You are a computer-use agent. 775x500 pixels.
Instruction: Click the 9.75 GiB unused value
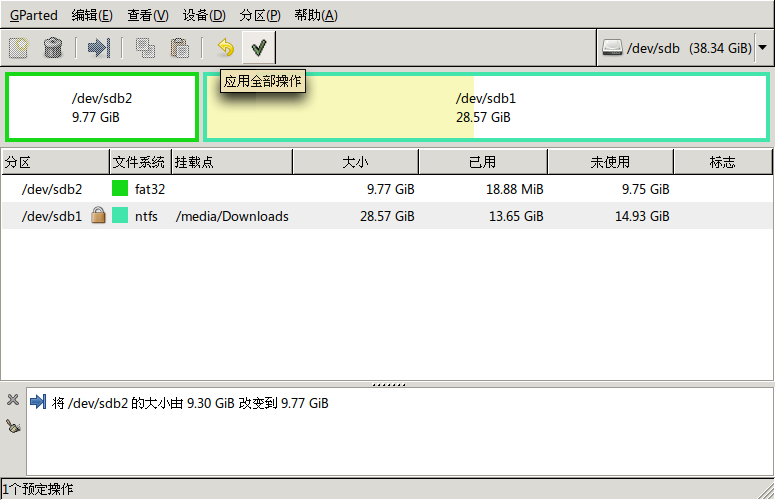click(x=646, y=189)
